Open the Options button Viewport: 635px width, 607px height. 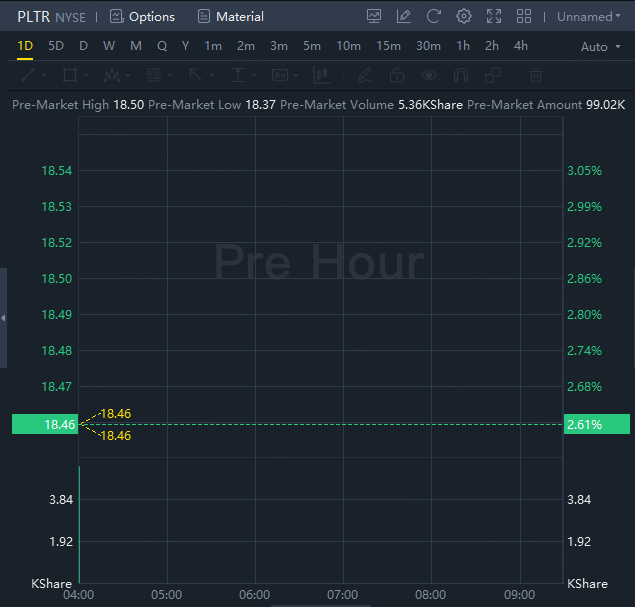point(142,16)
